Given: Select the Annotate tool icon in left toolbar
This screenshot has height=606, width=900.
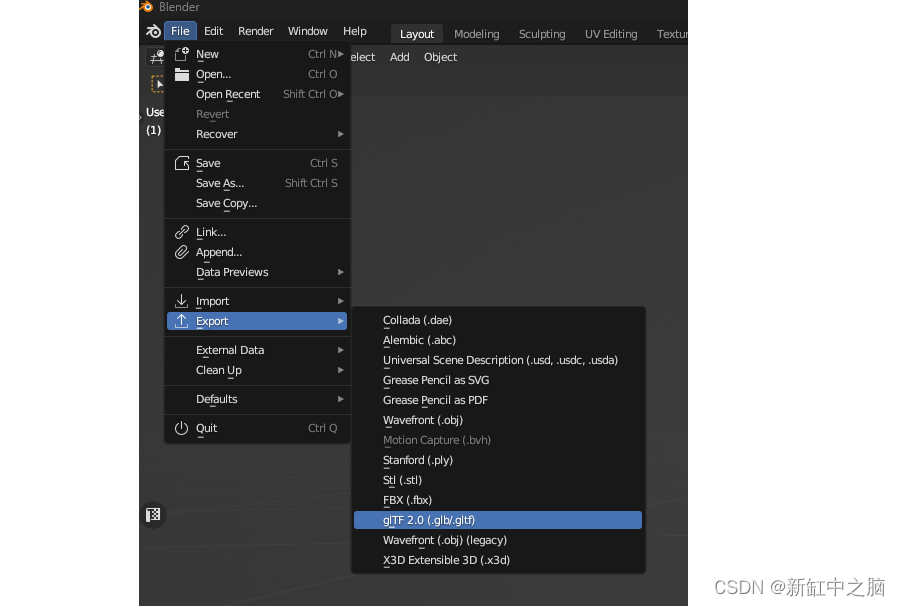Looking at the screenshot, I should (x=157, y=57).
